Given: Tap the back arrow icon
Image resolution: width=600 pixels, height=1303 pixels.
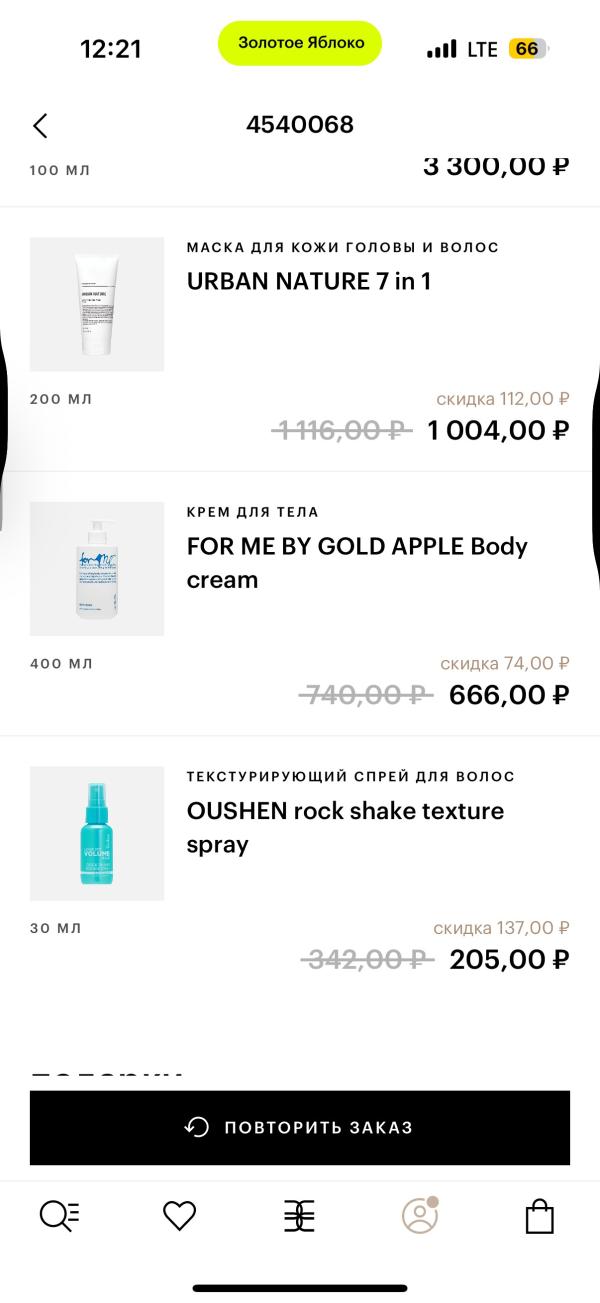Looking at the screenshot, I should [40, 125].
